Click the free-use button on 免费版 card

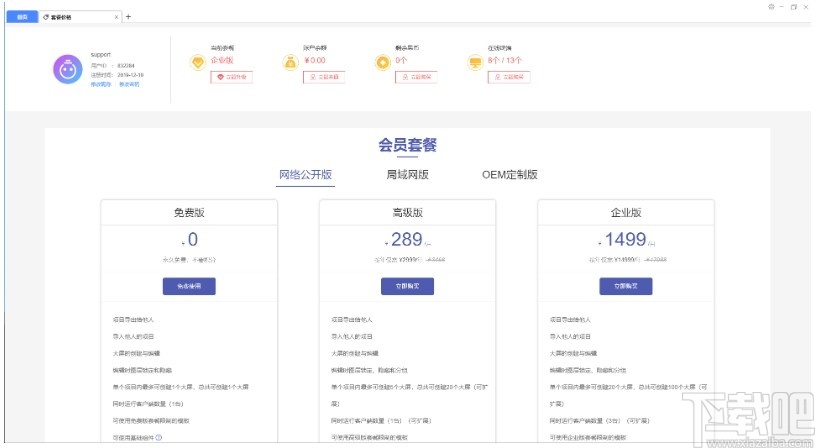[189, 286]
